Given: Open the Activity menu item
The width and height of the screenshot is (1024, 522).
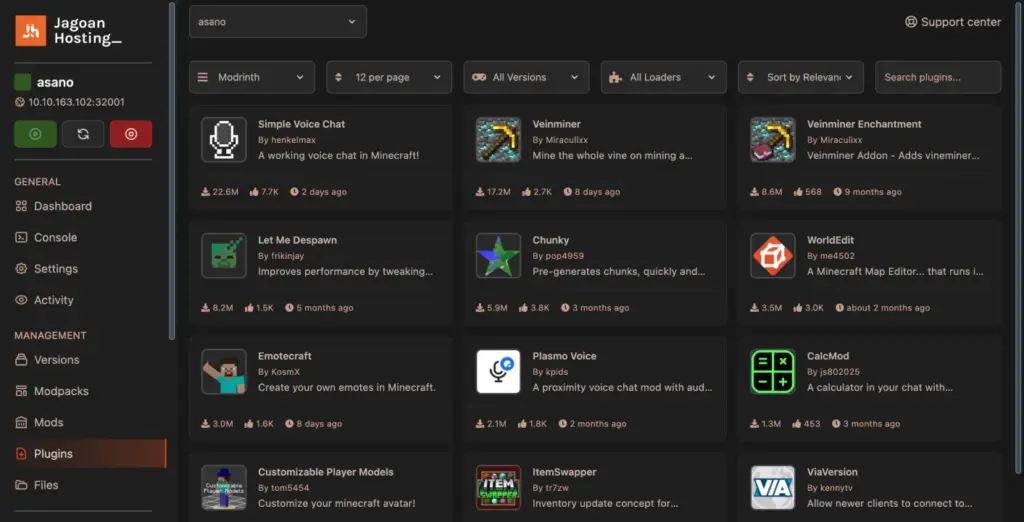Looking at the screenshot, I should (x=54, y=301).
